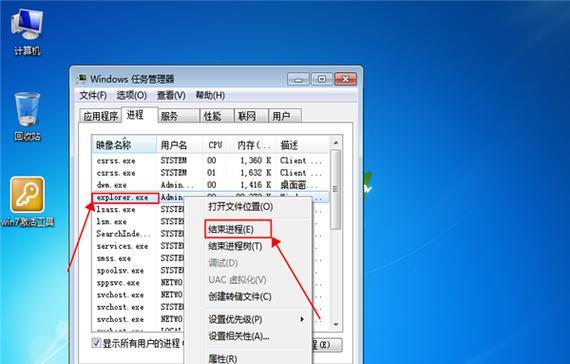Screen dimensions: 570x364
Task: Choose 打开文件位置(O) in context menu
Action: click(x=248, y=207)
